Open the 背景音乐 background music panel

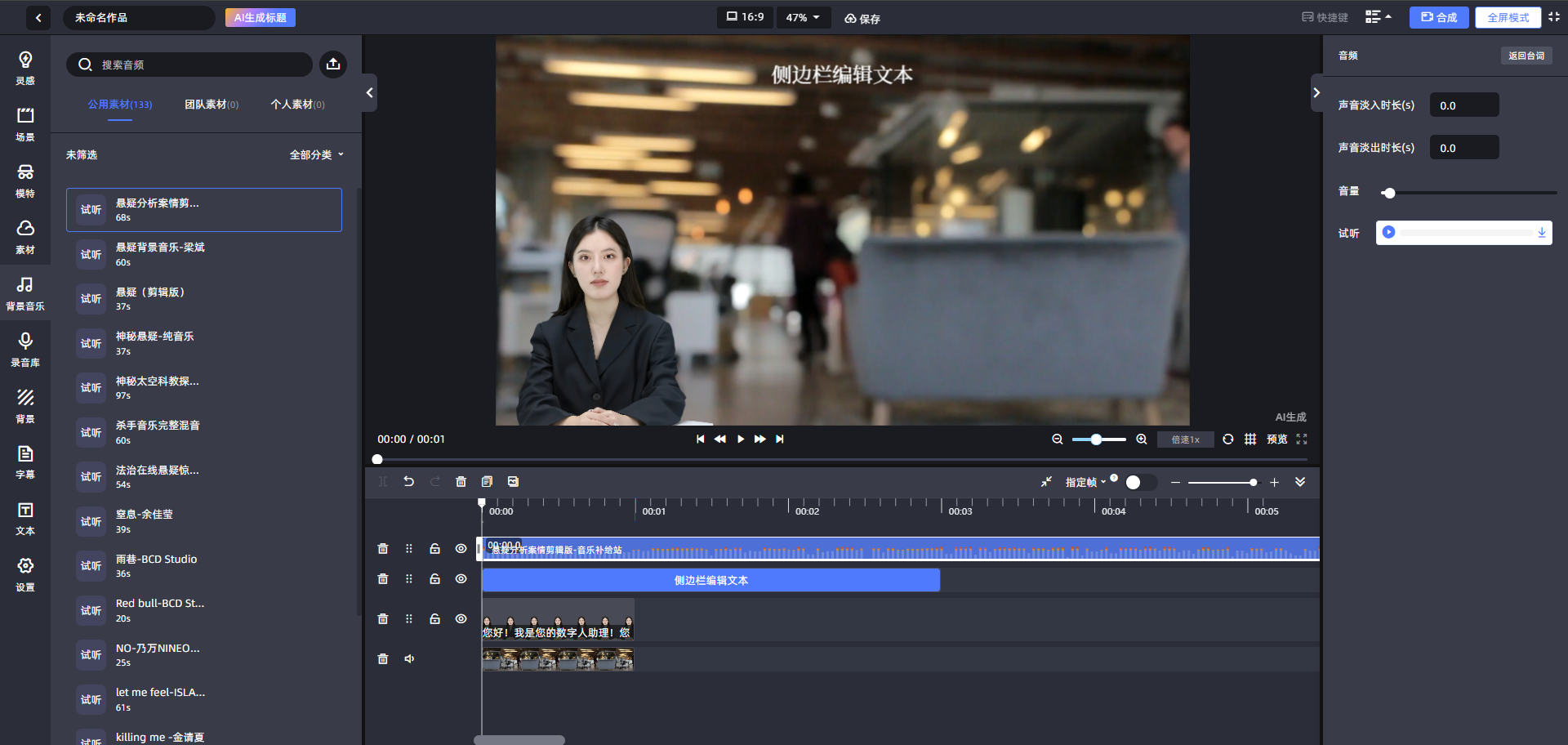[25, 293]
